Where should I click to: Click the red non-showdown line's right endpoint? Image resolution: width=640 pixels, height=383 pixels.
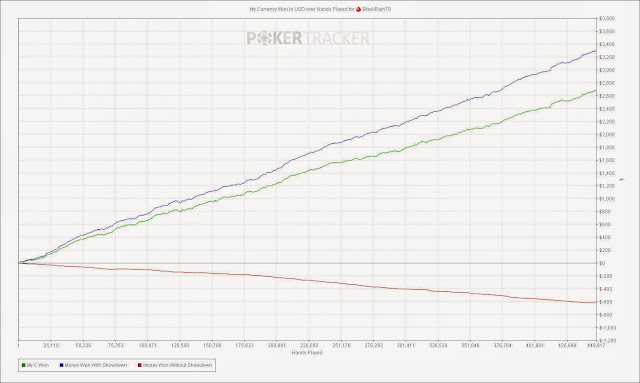click(x=596, y=302)
